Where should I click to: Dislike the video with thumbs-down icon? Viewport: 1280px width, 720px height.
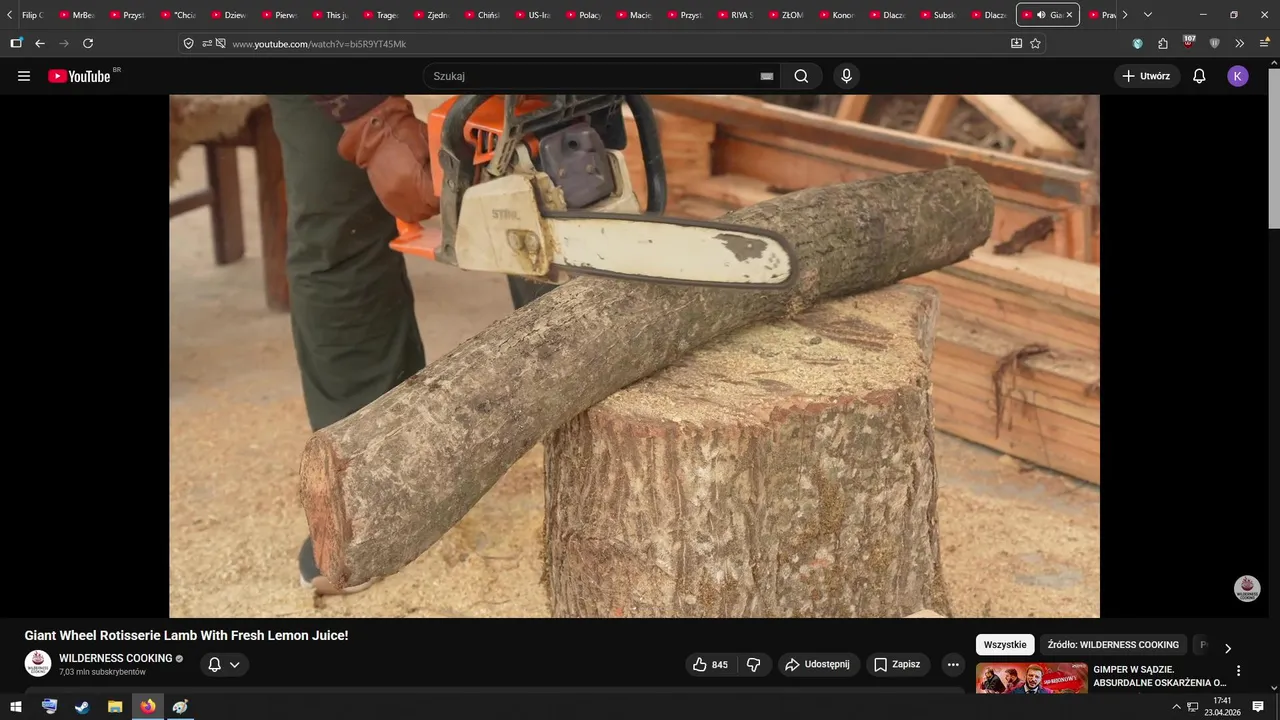pyautogui.click(x=754, y=664)
